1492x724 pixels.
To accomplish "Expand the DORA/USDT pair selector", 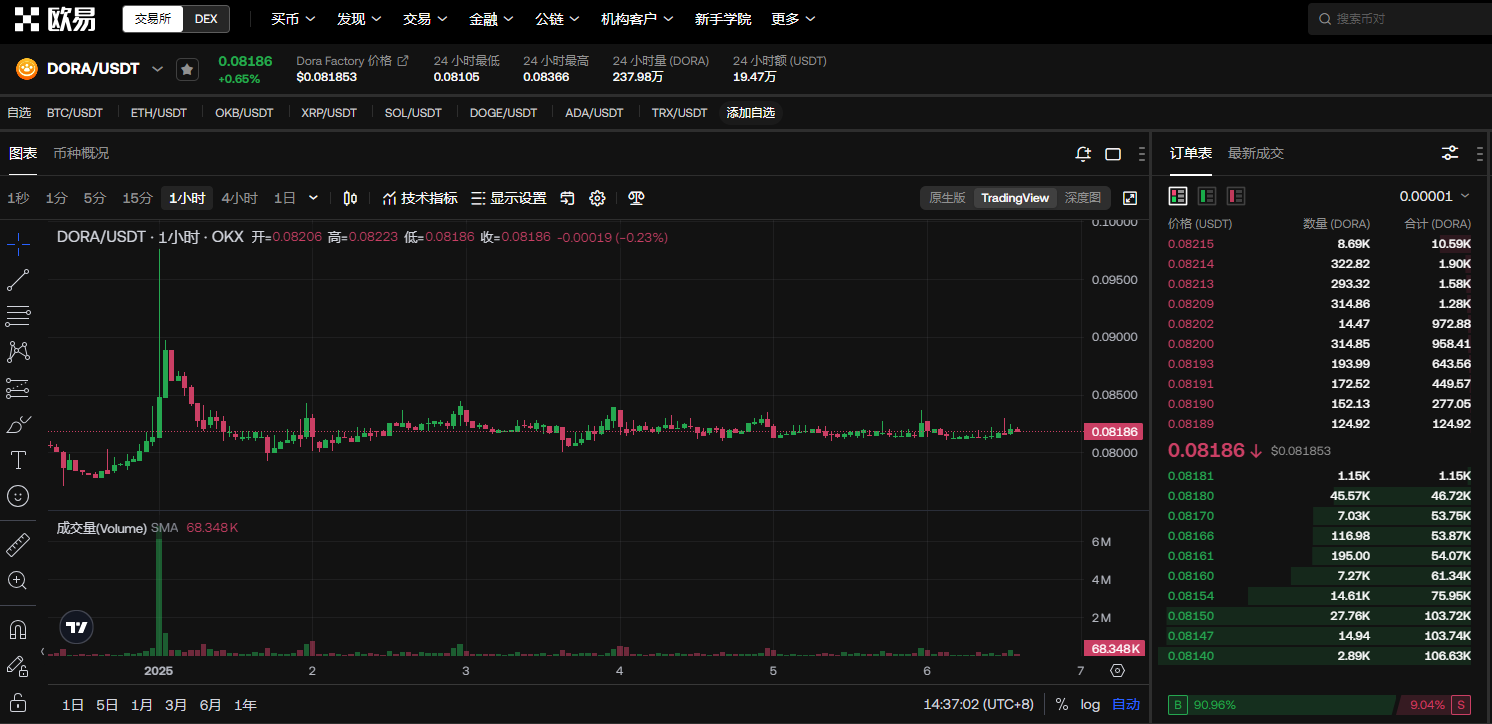I will tap(157, 69).
